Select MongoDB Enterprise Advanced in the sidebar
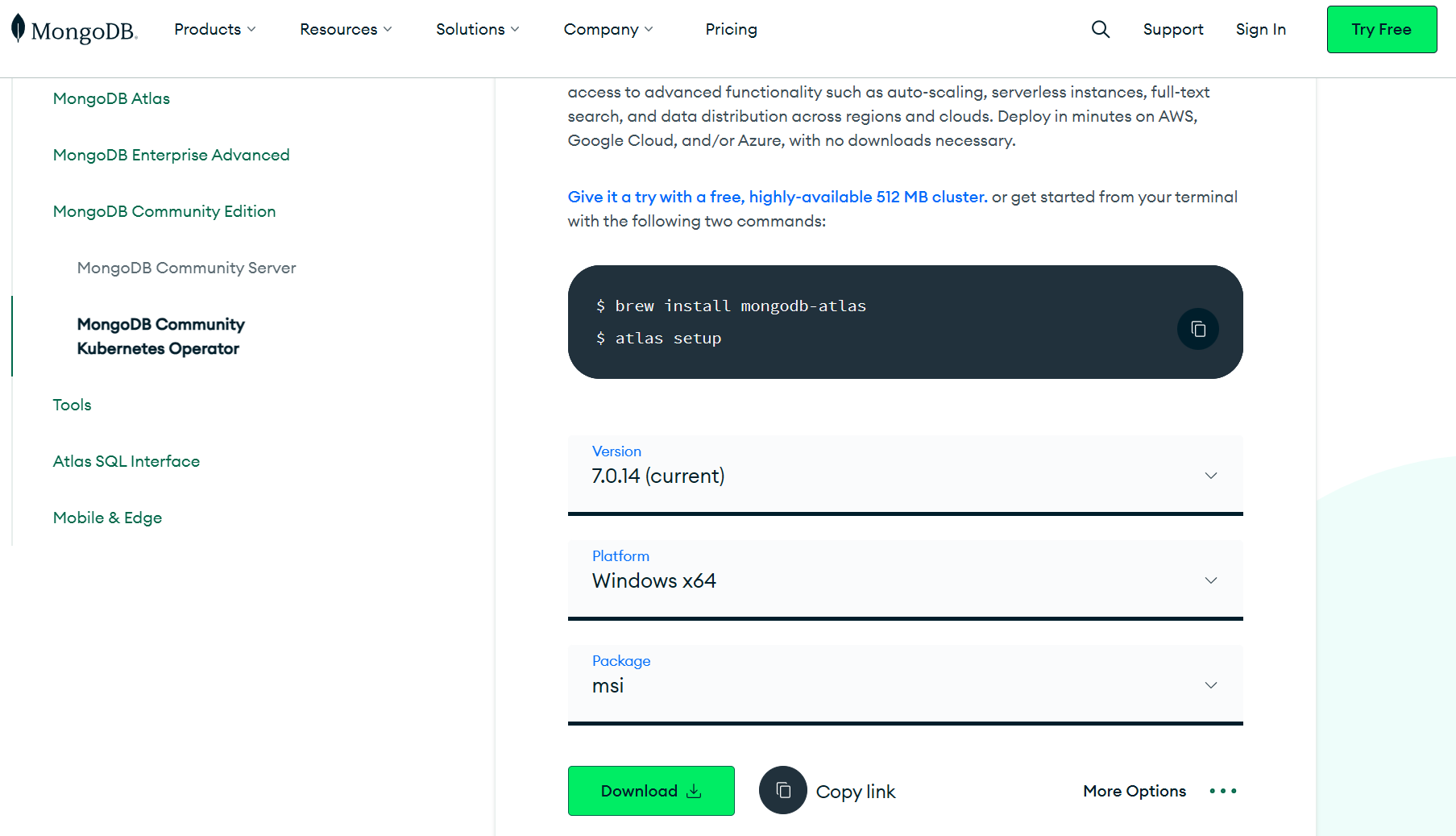Screen dimensions: 1456x836 point(171,155)
